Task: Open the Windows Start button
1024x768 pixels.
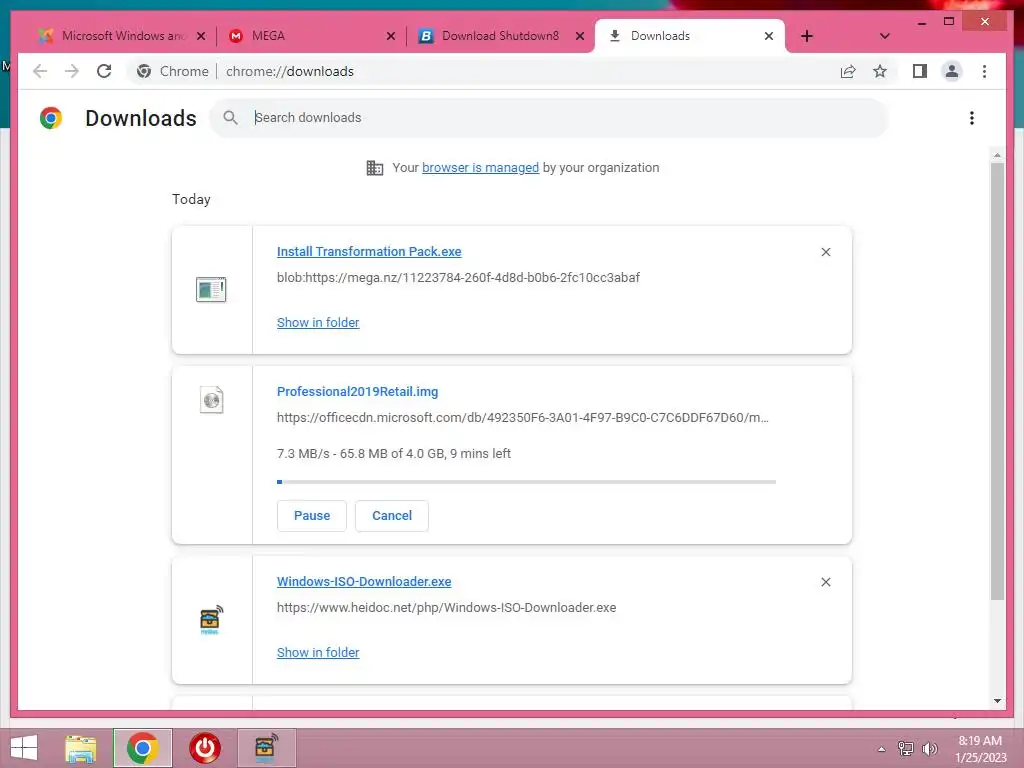Action: coord(24,748)
